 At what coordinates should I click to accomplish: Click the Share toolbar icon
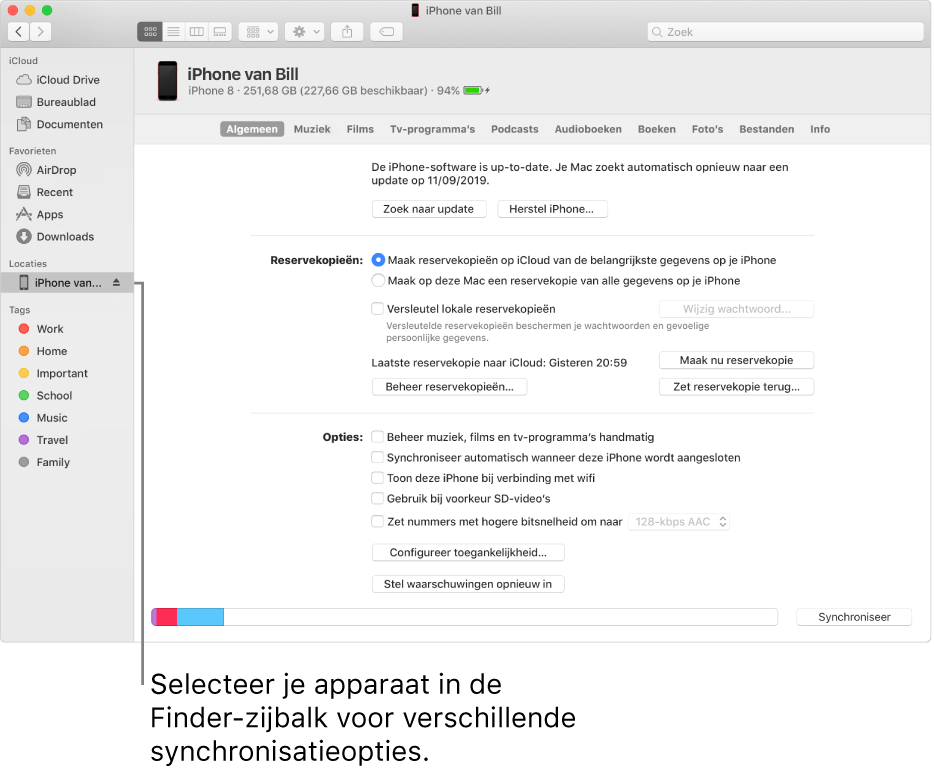point(347,32)
